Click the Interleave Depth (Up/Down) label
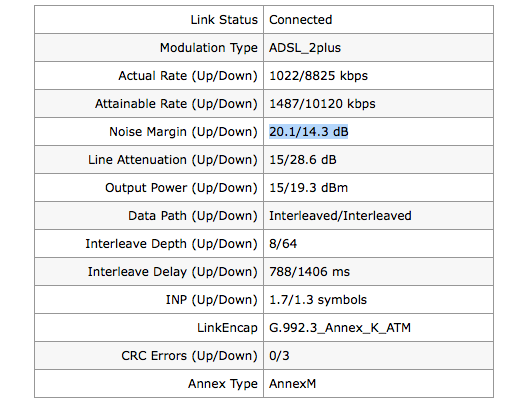Image resolution: width=525 pixels, height=409 pixels. click(171, 244)
